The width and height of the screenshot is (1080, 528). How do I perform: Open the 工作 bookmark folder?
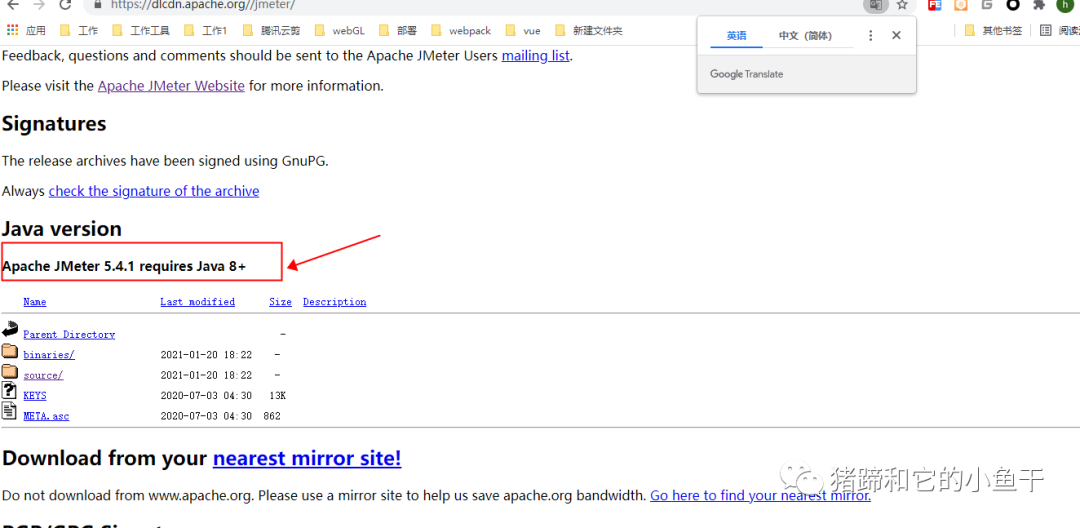click(79, 30)
